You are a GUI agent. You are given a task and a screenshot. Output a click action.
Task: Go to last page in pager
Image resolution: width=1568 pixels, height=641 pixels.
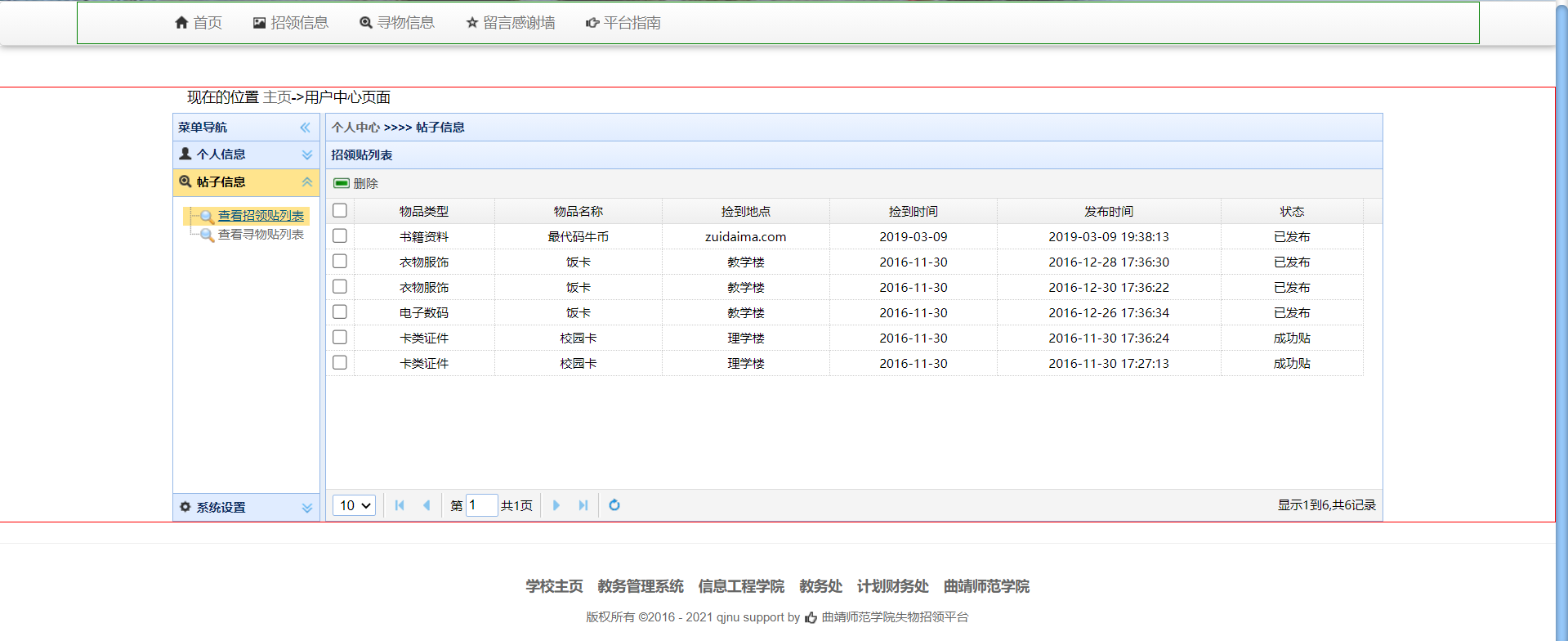pyautogui.click(x=583, y=505)
